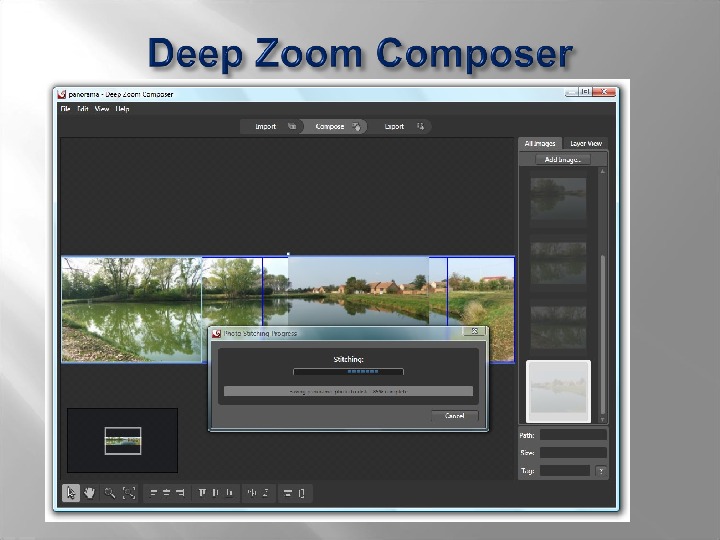Align selected images to vertical centers
This screenshot has width=720, height=540.
[215, 493]
